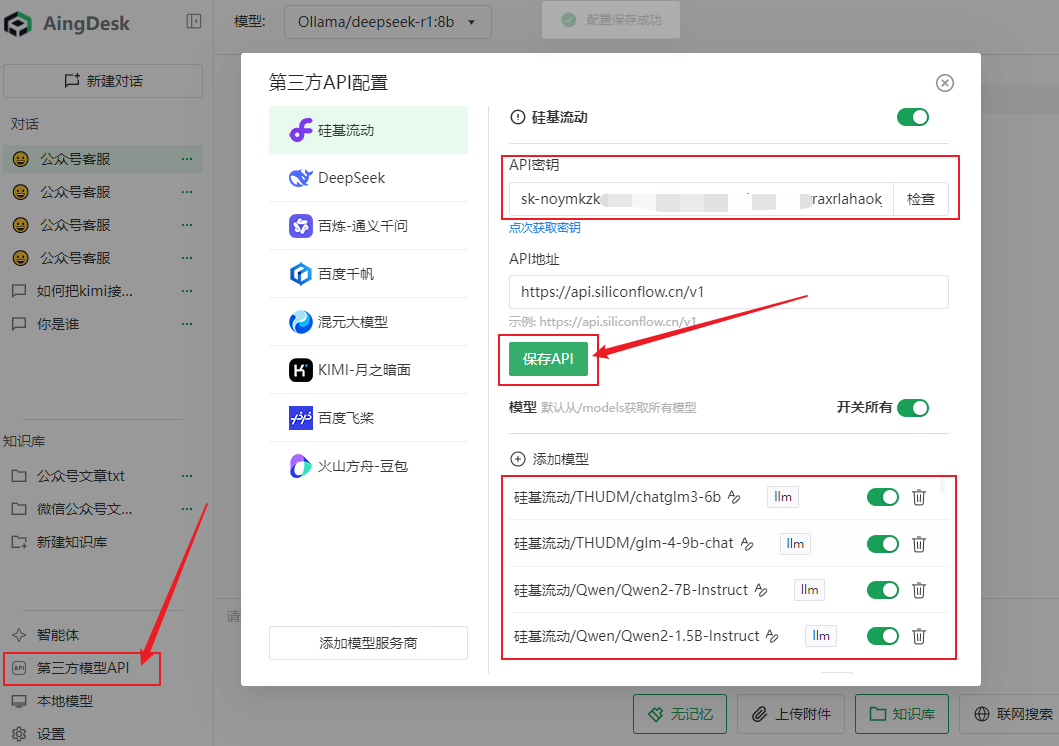Click the 知识库 button in chat toolbar
Screen dimensions: 1059x746
click(902, 714)
